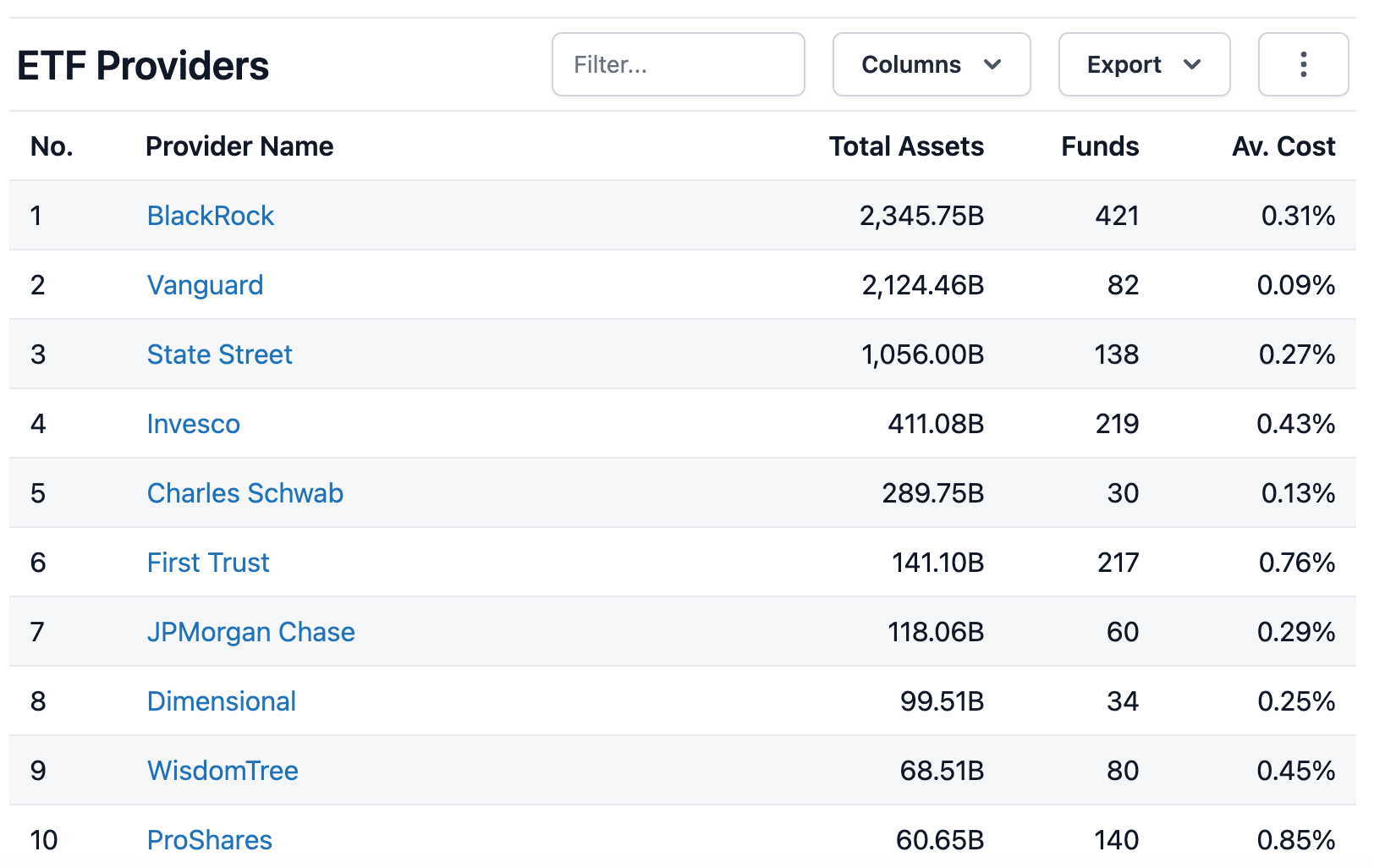Sort by Funds column header

[x=1100, y=146]
